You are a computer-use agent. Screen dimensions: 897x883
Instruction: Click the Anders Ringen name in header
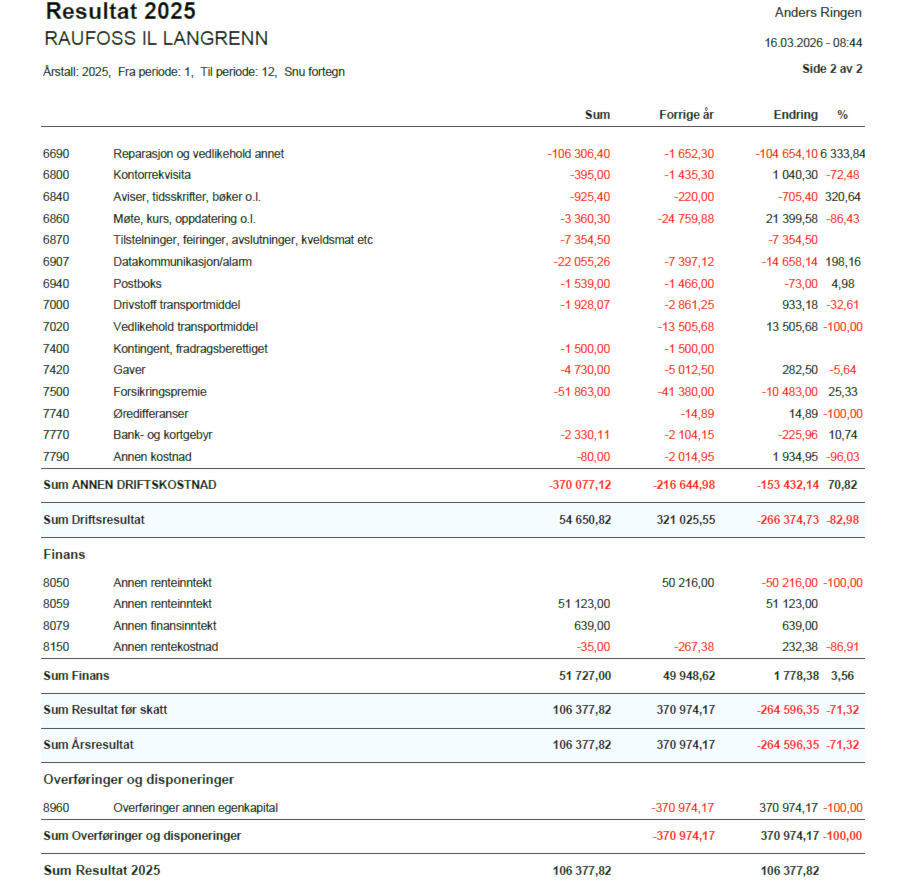click(818, 13)
